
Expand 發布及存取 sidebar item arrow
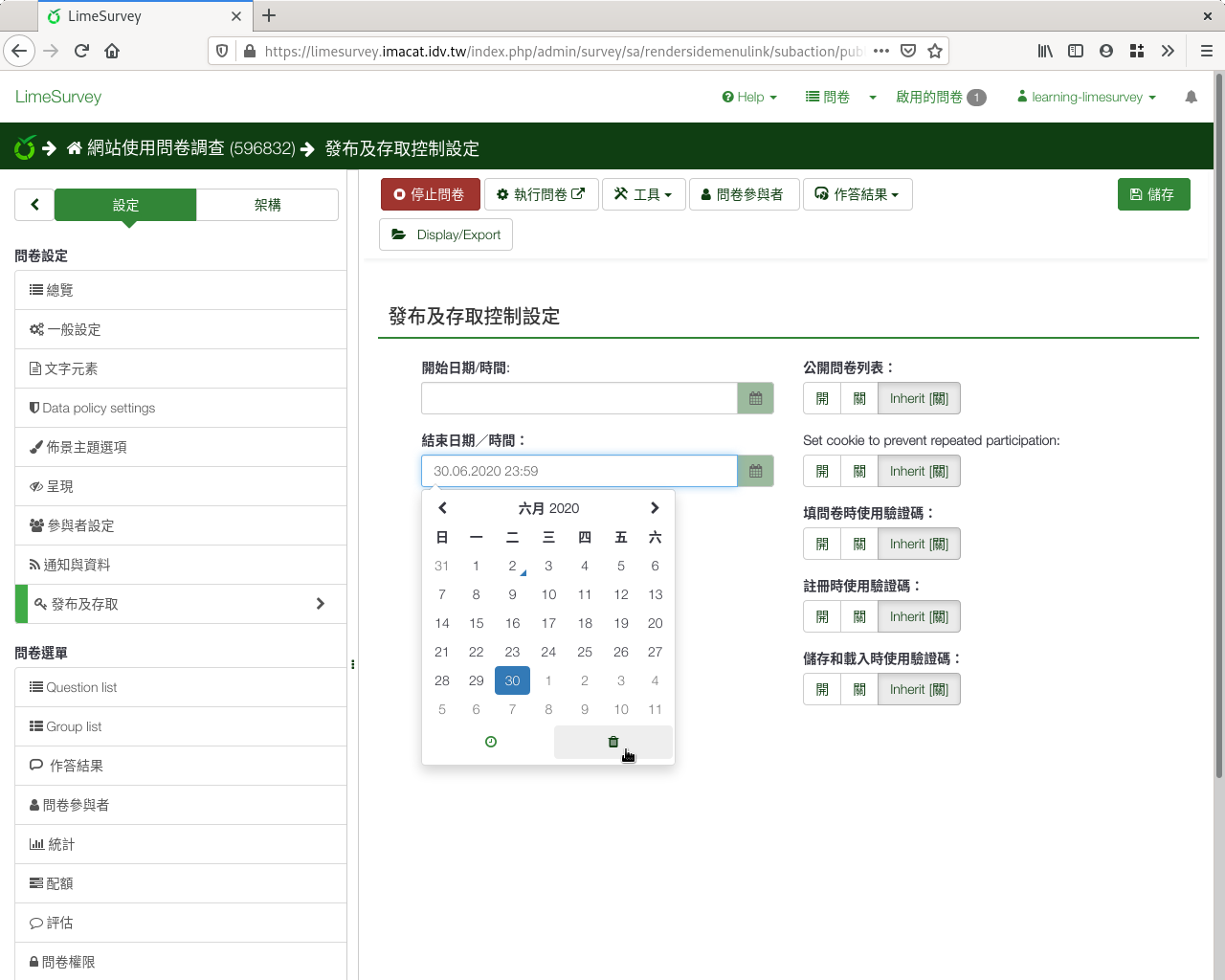[321, 604]
